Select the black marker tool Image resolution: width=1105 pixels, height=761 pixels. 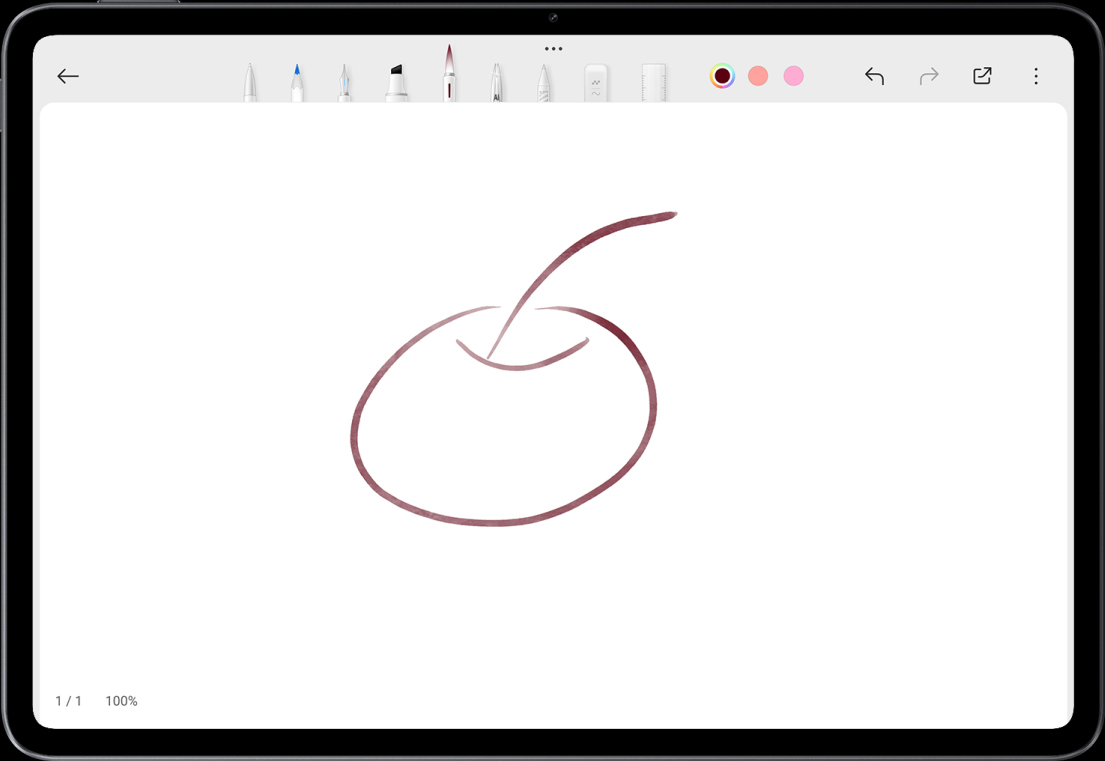point(396,82)
